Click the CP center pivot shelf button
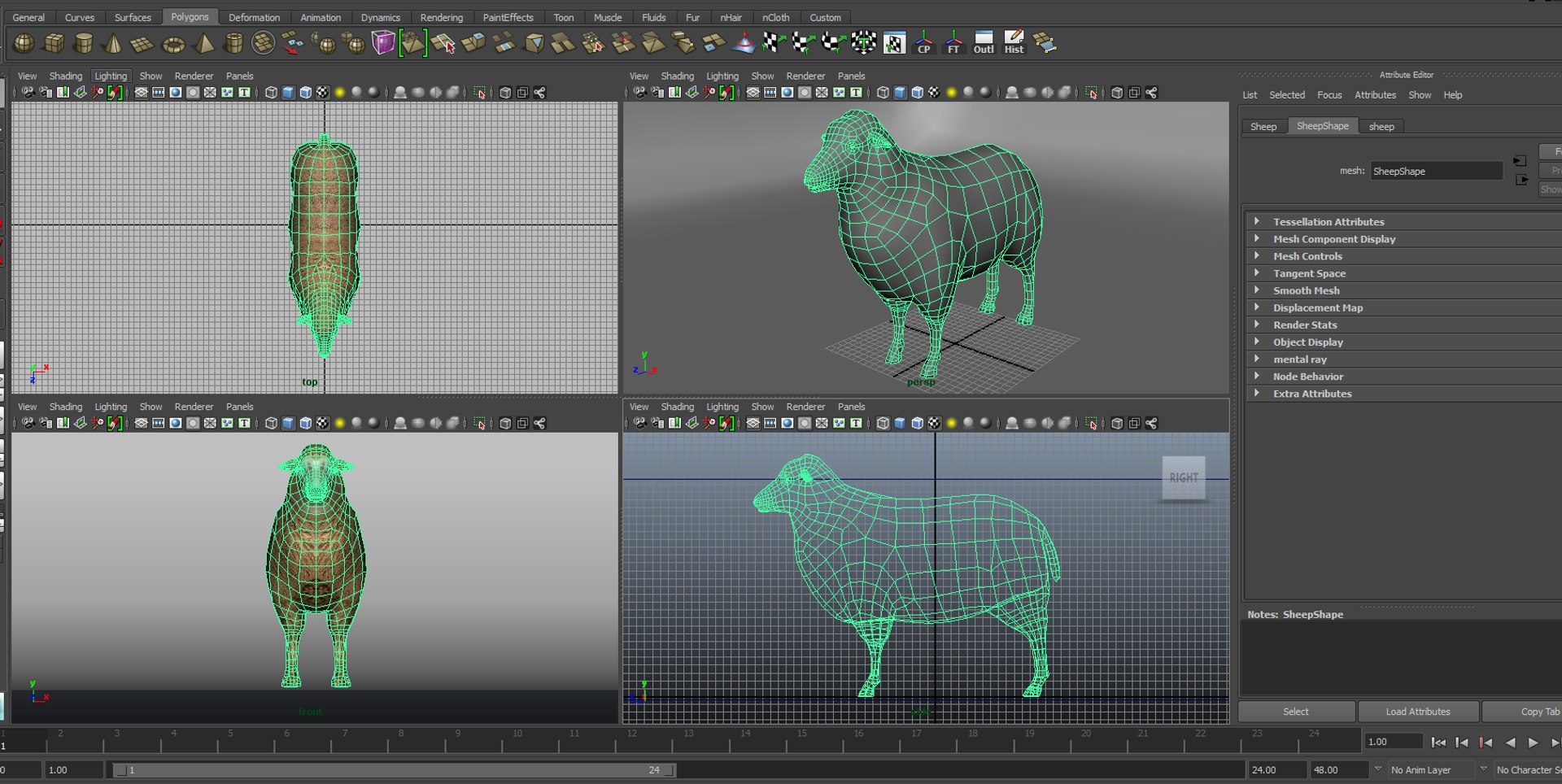Screen dimensions: 1562x784 point(924,43)
